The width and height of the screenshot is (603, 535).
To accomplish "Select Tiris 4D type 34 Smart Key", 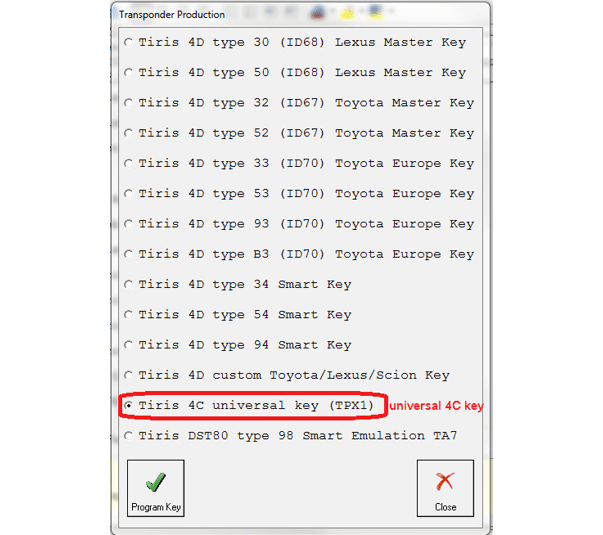I will [128, 285].
